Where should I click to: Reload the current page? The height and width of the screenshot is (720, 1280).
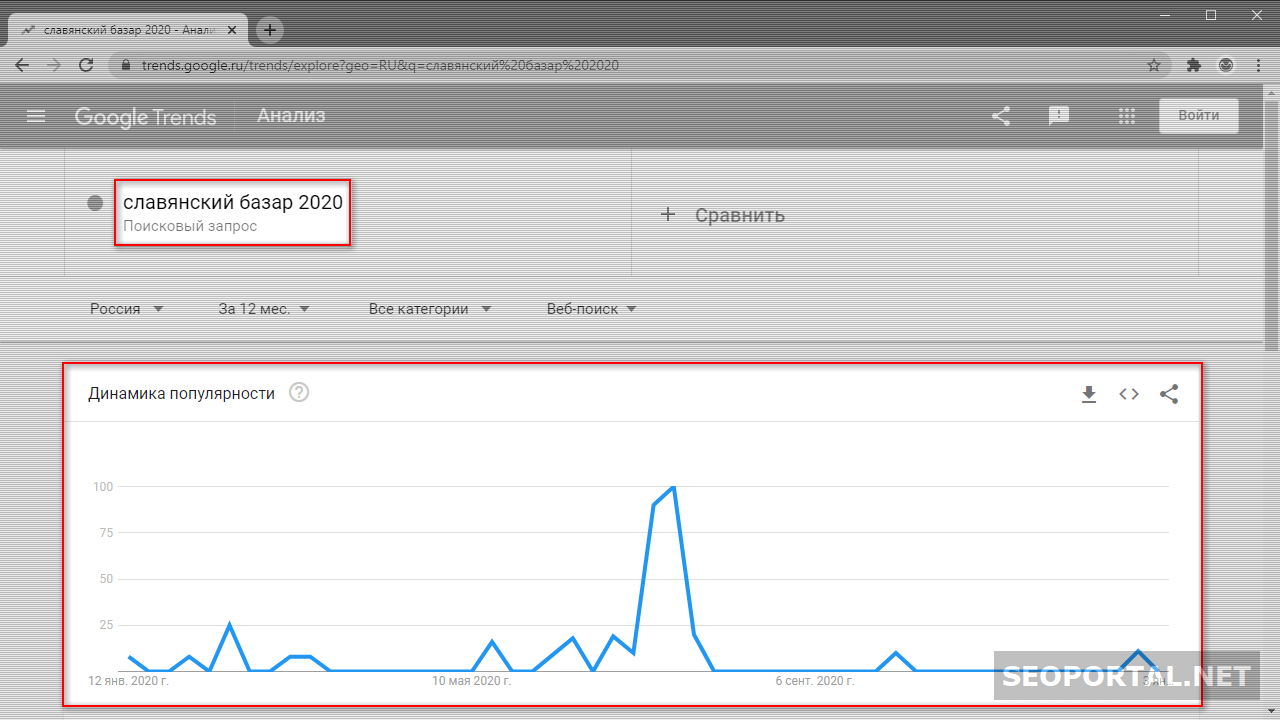(86, 65)
